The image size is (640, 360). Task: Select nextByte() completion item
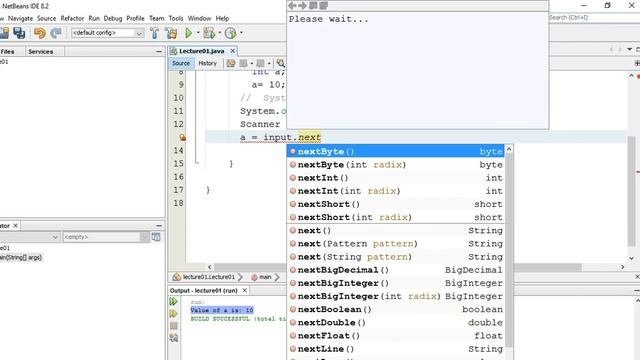coord(396,151)
